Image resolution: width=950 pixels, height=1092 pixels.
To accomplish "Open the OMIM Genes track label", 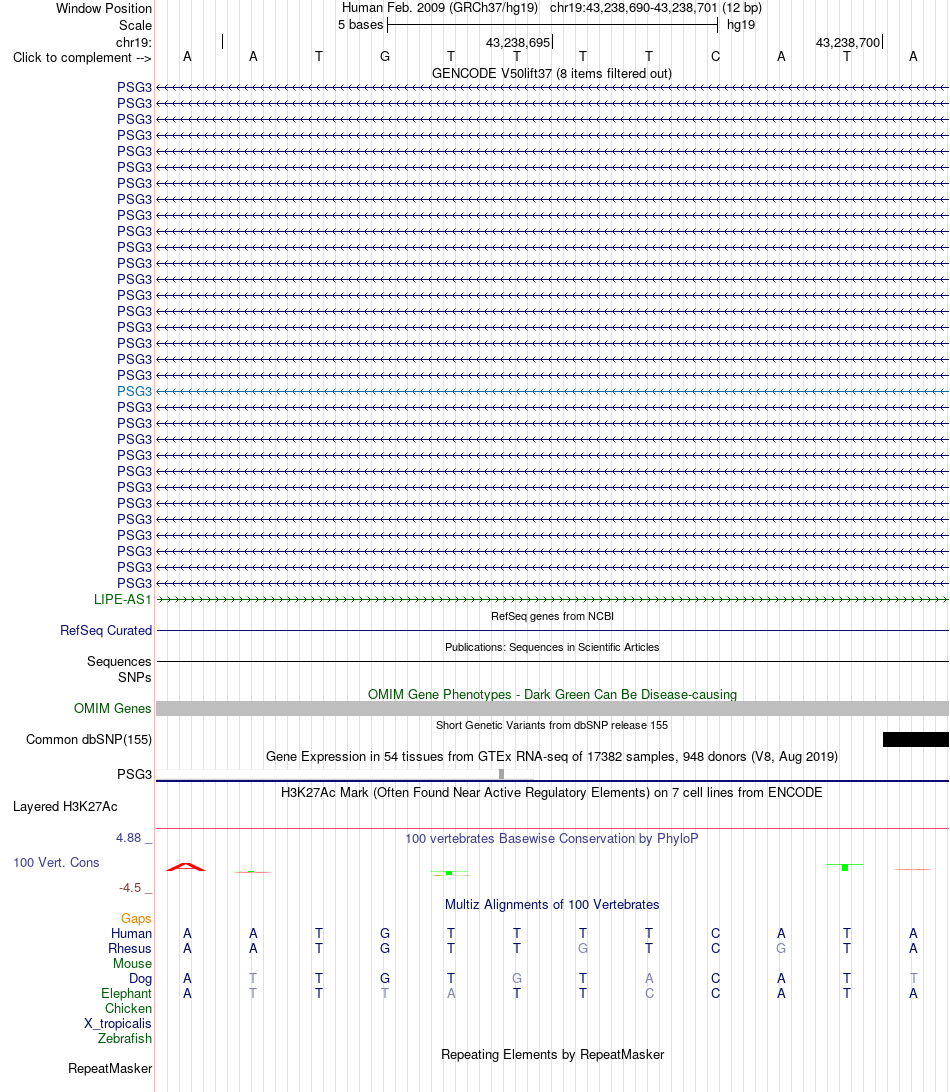I will tap(113, 708).
